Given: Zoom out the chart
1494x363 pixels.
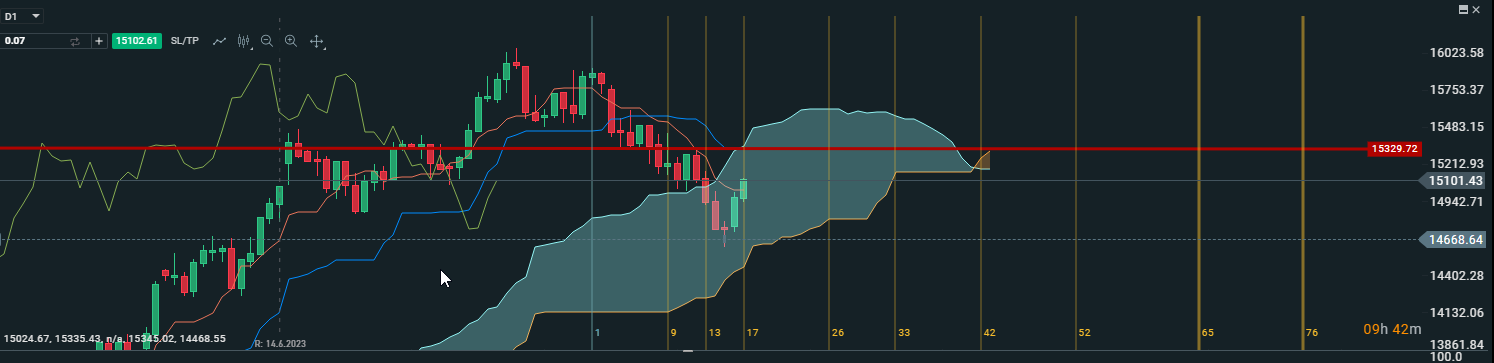Looking at the screenshot, I should coord(267,41).
